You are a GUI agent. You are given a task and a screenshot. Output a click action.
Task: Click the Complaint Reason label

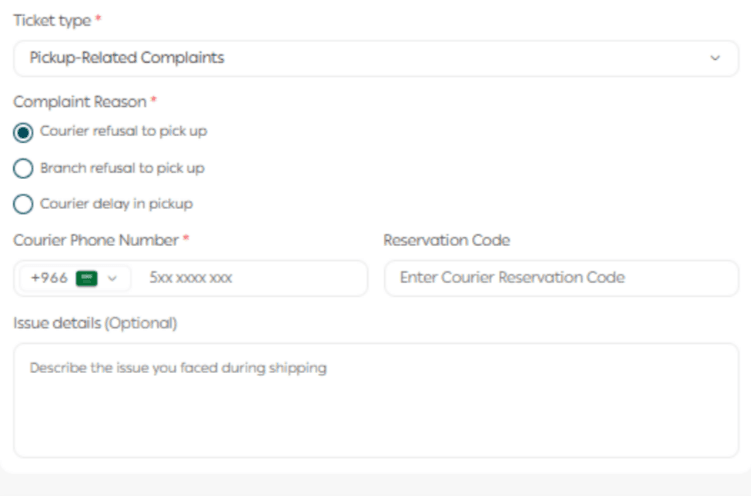[79, 102]
